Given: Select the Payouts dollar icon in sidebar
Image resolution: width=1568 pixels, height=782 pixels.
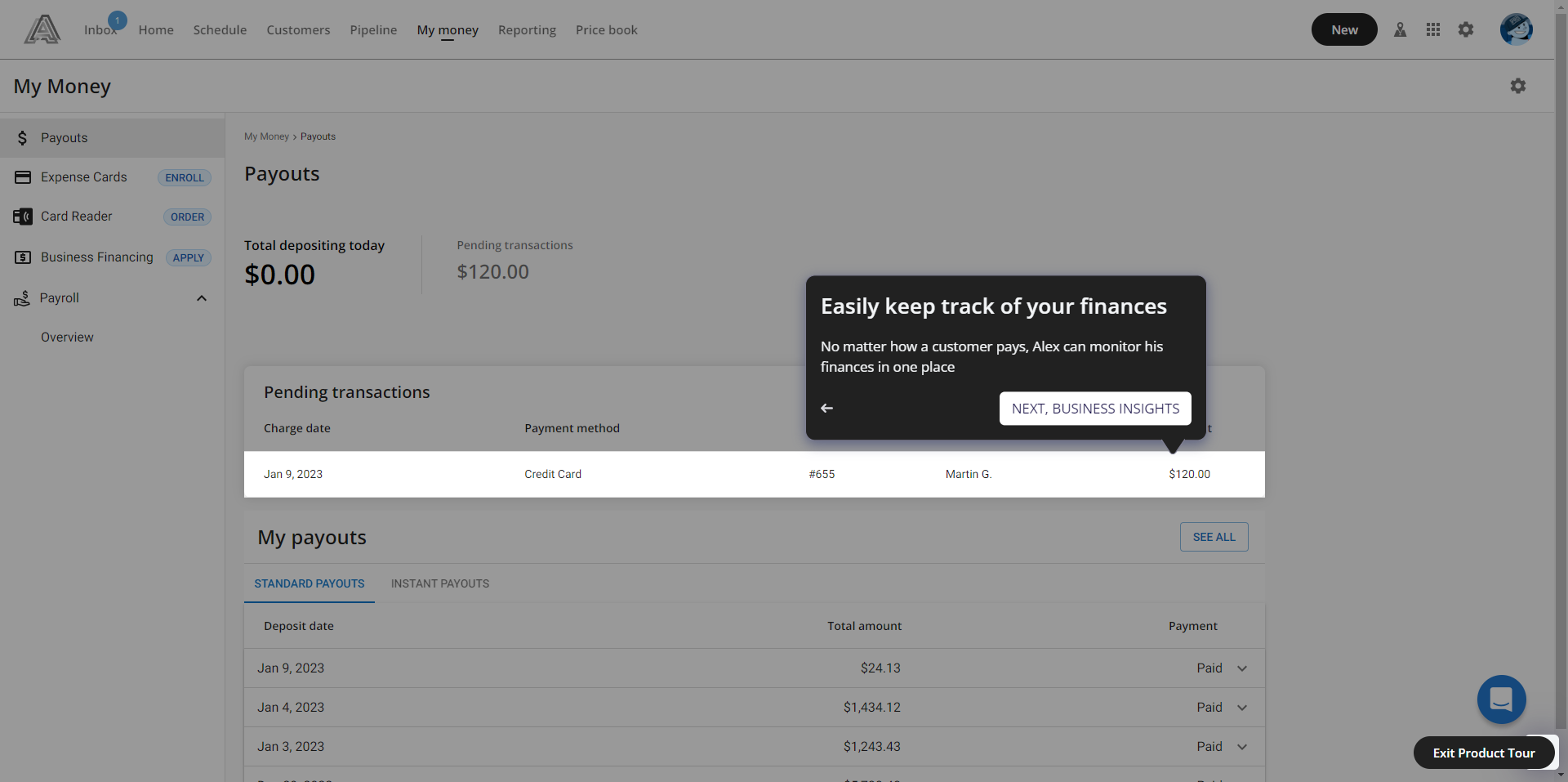Looking at the screenshot, I should [x=22, y=137].
